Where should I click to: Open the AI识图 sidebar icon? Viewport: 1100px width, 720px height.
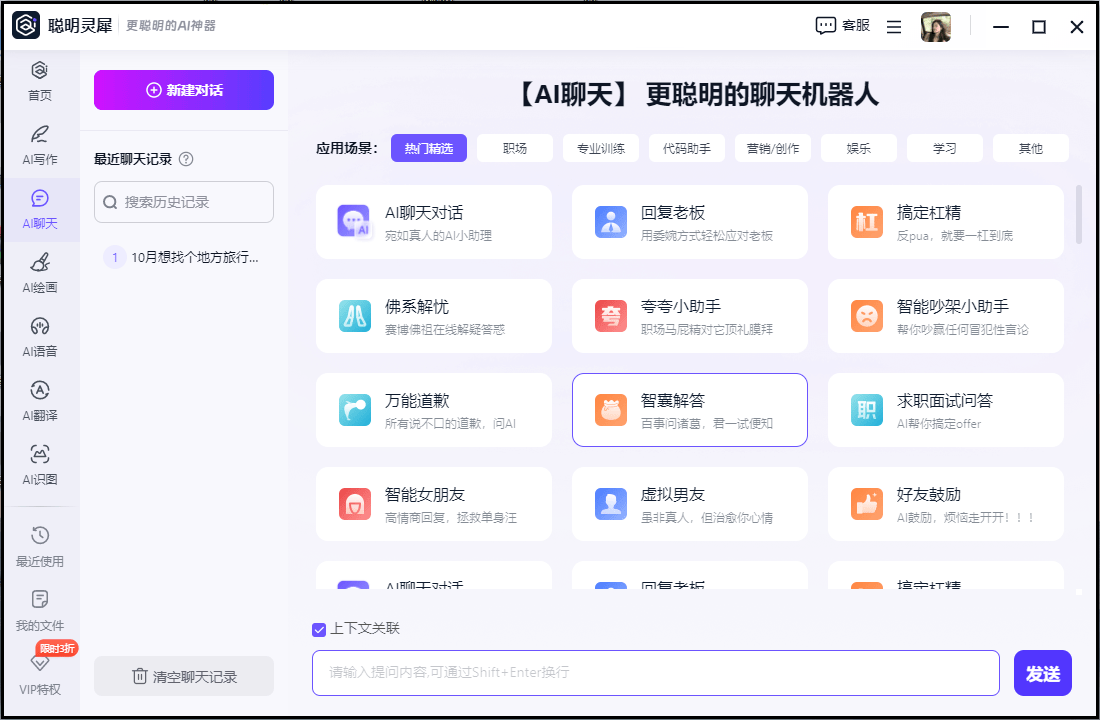(40, 455)
